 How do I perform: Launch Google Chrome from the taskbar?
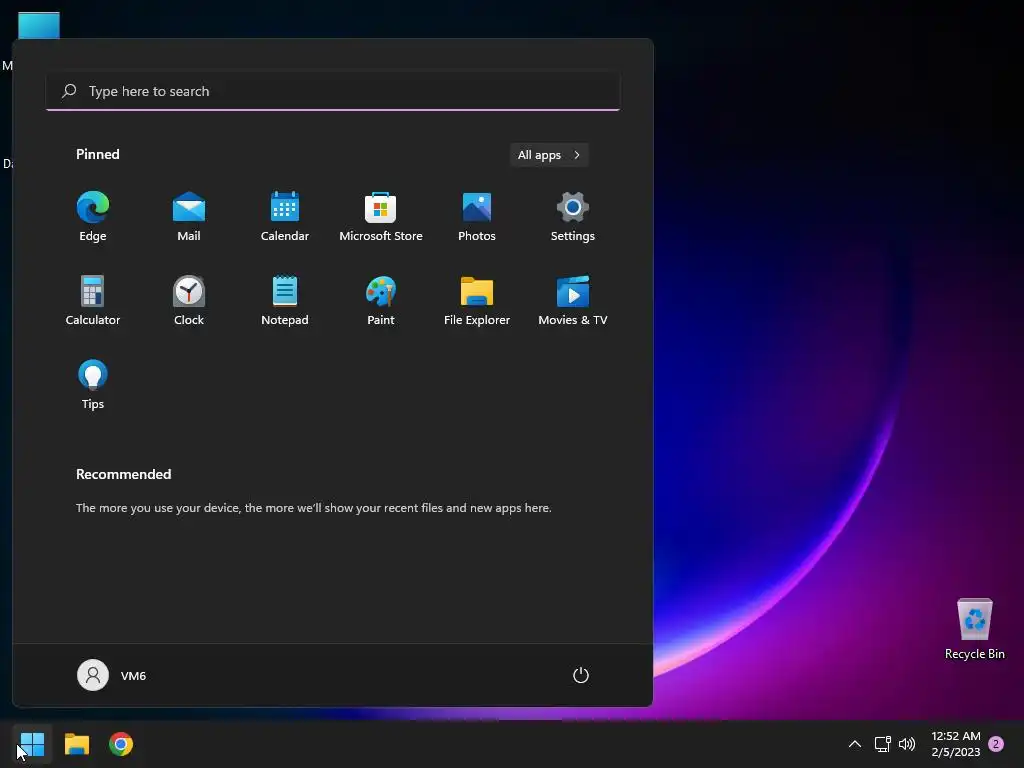pos(121,744)
